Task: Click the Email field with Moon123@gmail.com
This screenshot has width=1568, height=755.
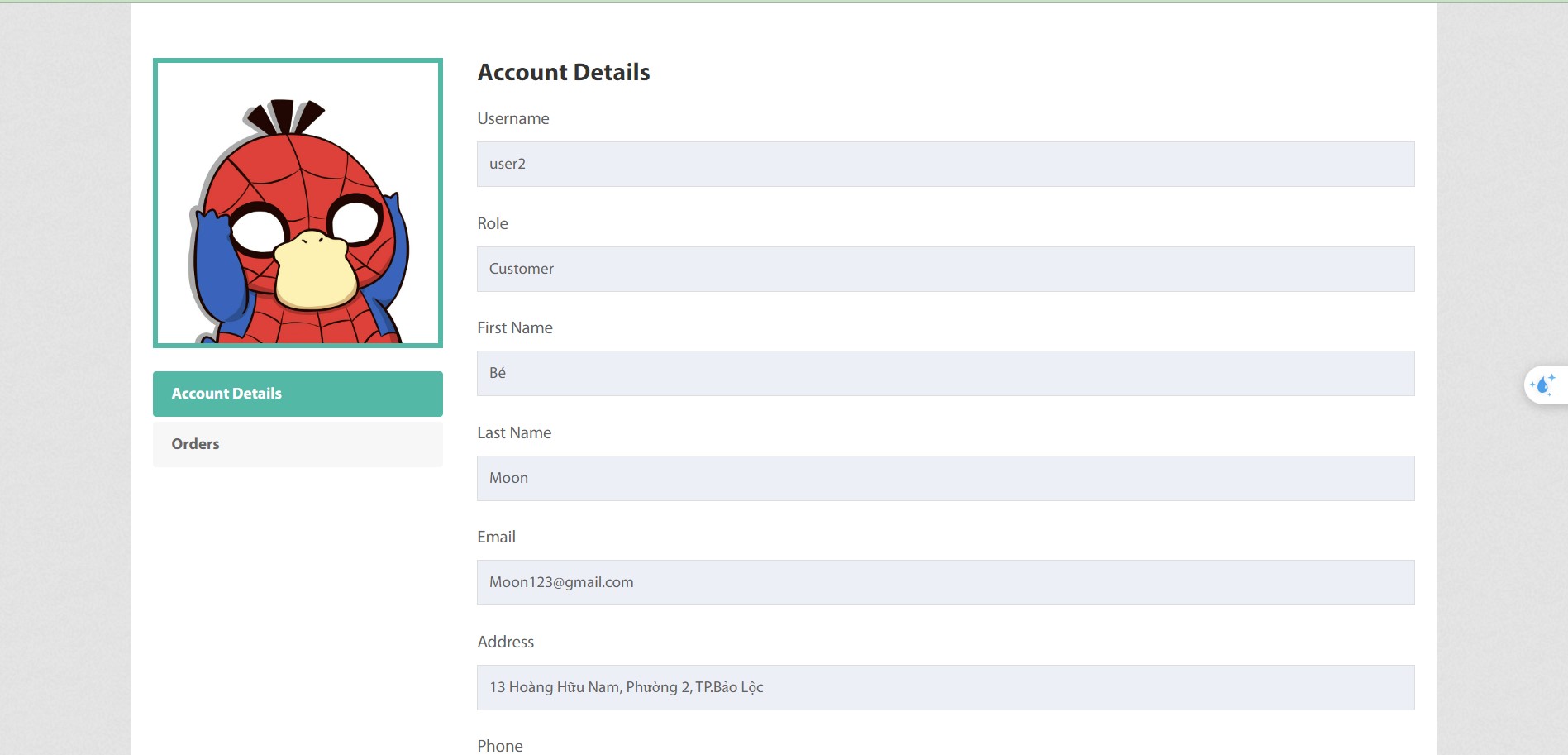Action: click(x=946, y=582)
